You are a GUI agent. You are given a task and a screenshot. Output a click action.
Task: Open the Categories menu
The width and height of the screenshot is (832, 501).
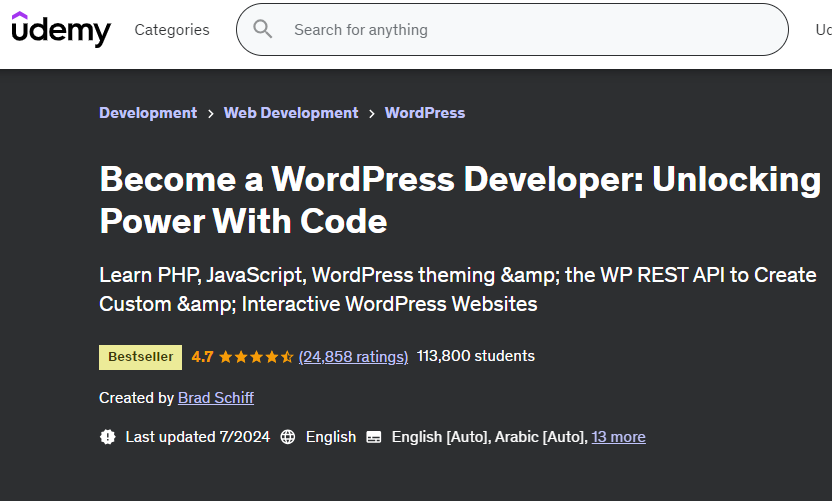coord(172,30)
